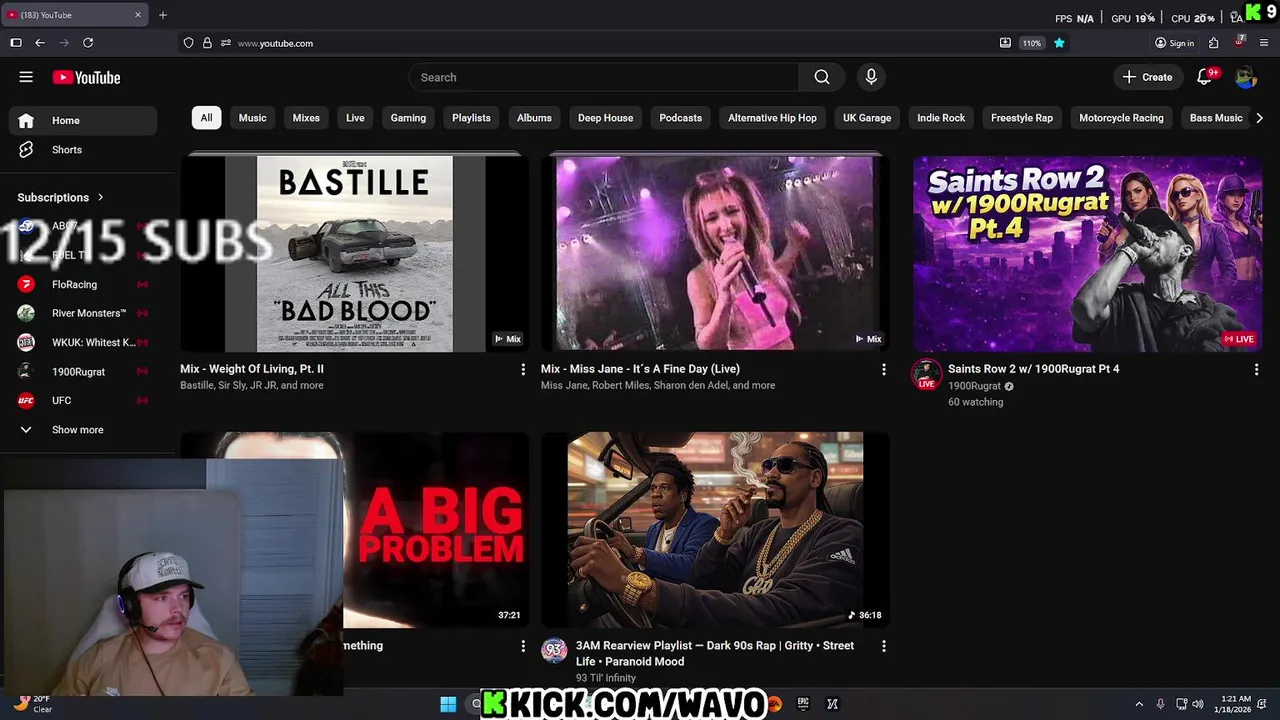Click the 110% zoom level indicator
Viewport: 1280px width, 720px height.
1032,43
